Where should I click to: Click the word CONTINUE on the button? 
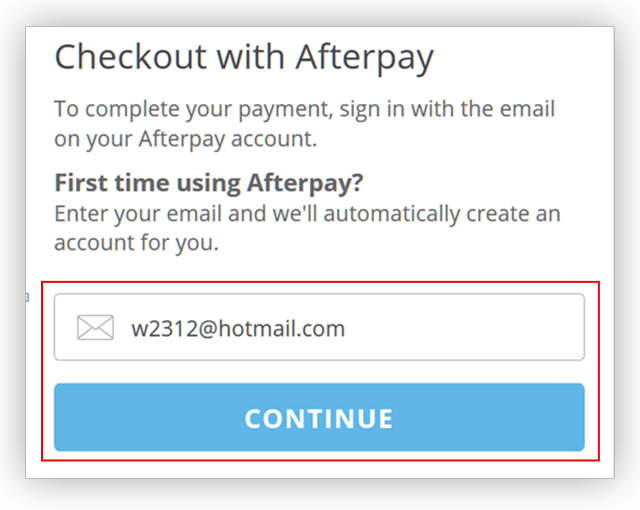[319, 419]
